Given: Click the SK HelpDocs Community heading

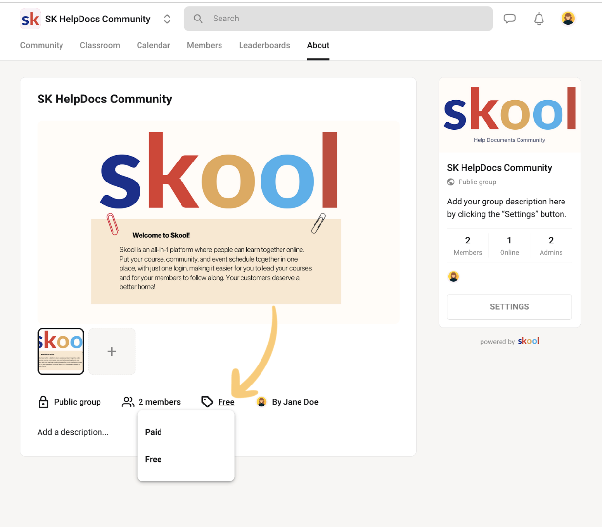Looking at the screenshot, I should [105, 99].
